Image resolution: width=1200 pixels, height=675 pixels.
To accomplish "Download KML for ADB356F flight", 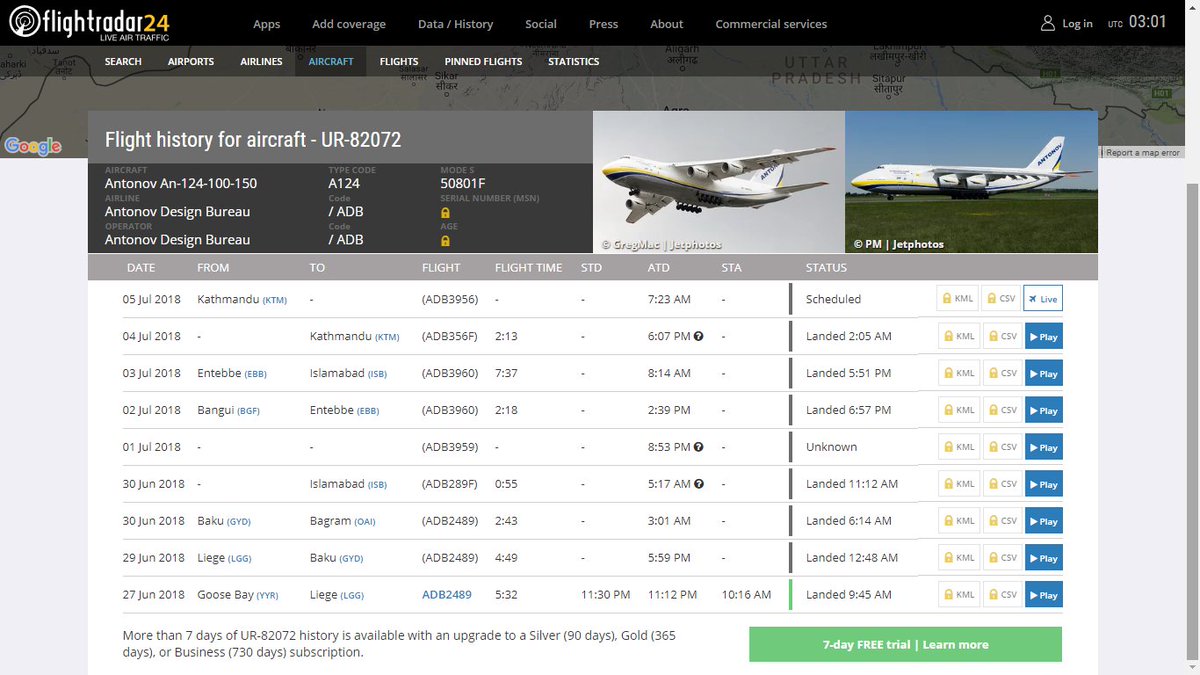I will [957, 336].
